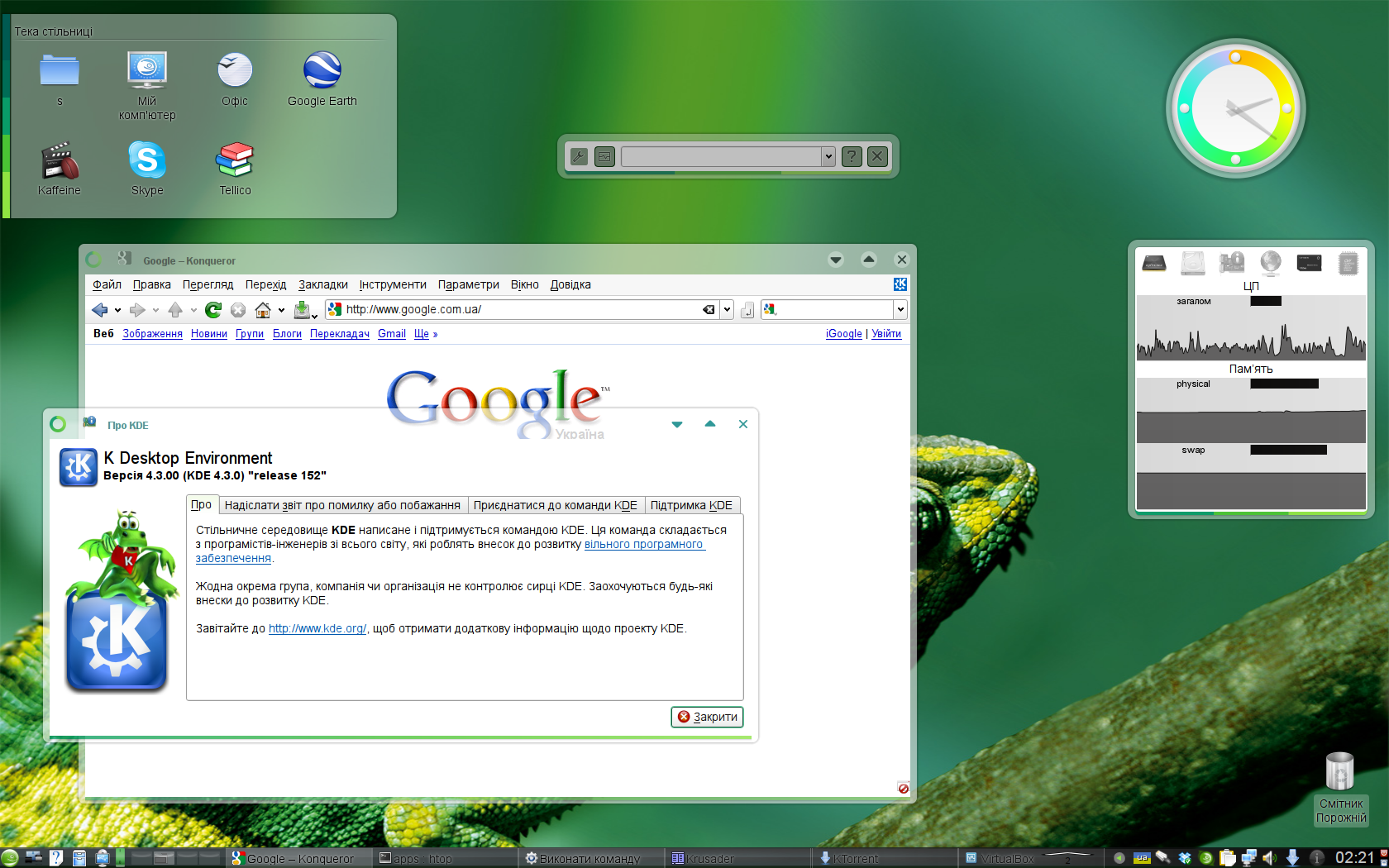The image size is (1389, 868).
Task: Toggle the network globe icon in system monitor widget
Action: tap(1271, 264)
